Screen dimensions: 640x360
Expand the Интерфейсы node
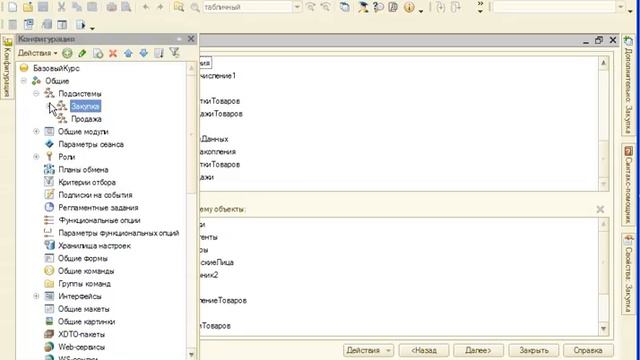tap(36, 296)
